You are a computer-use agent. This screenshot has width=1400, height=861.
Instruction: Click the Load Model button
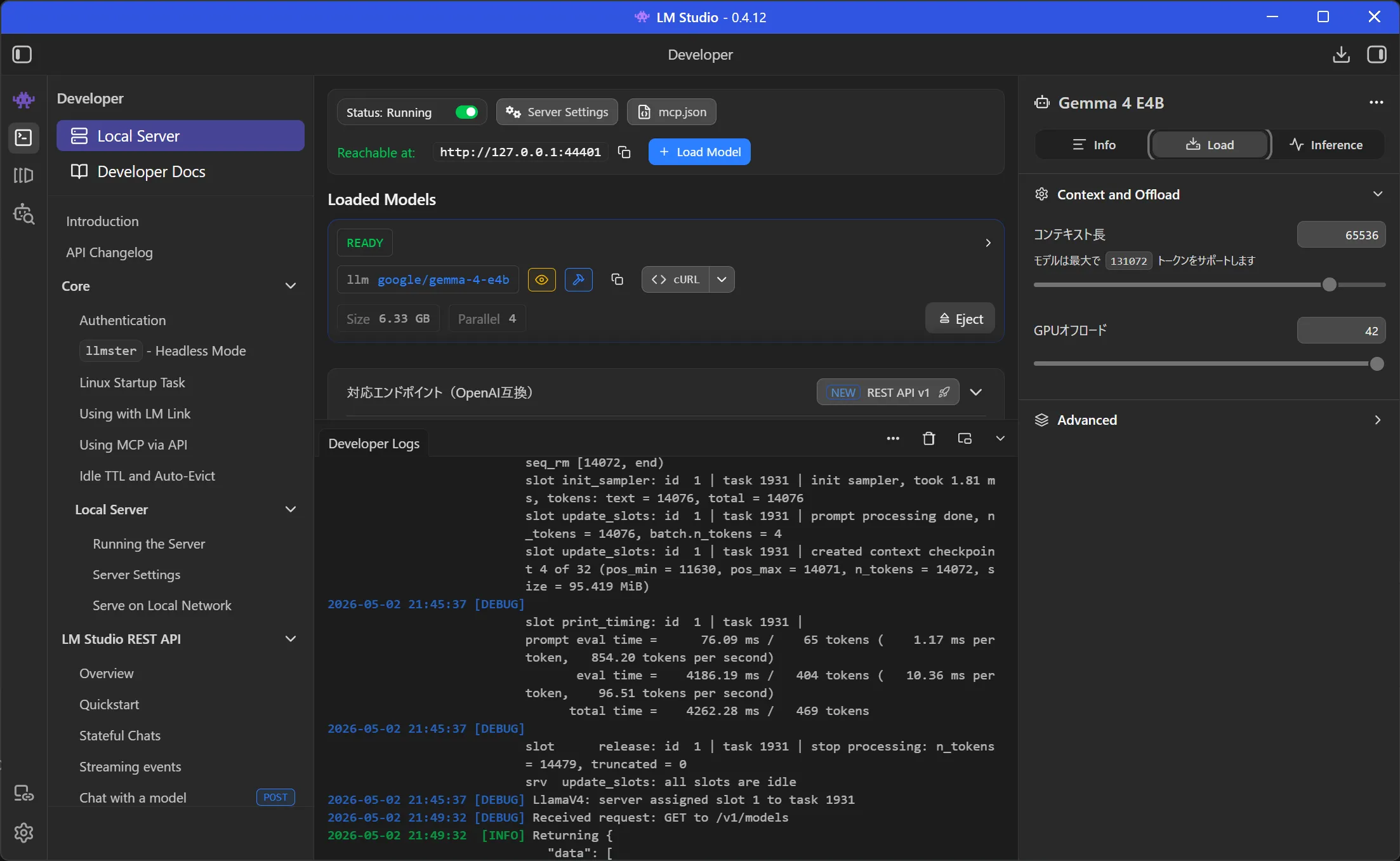699,152
